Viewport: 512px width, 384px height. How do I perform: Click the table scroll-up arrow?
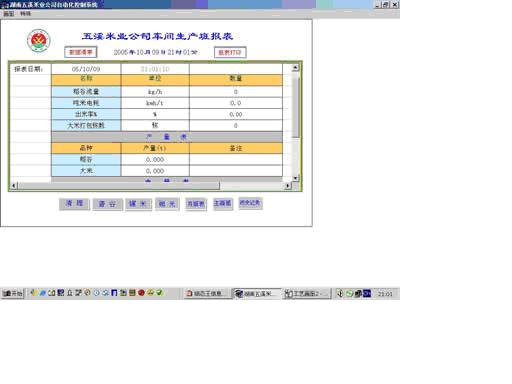(x=295, y=68)
